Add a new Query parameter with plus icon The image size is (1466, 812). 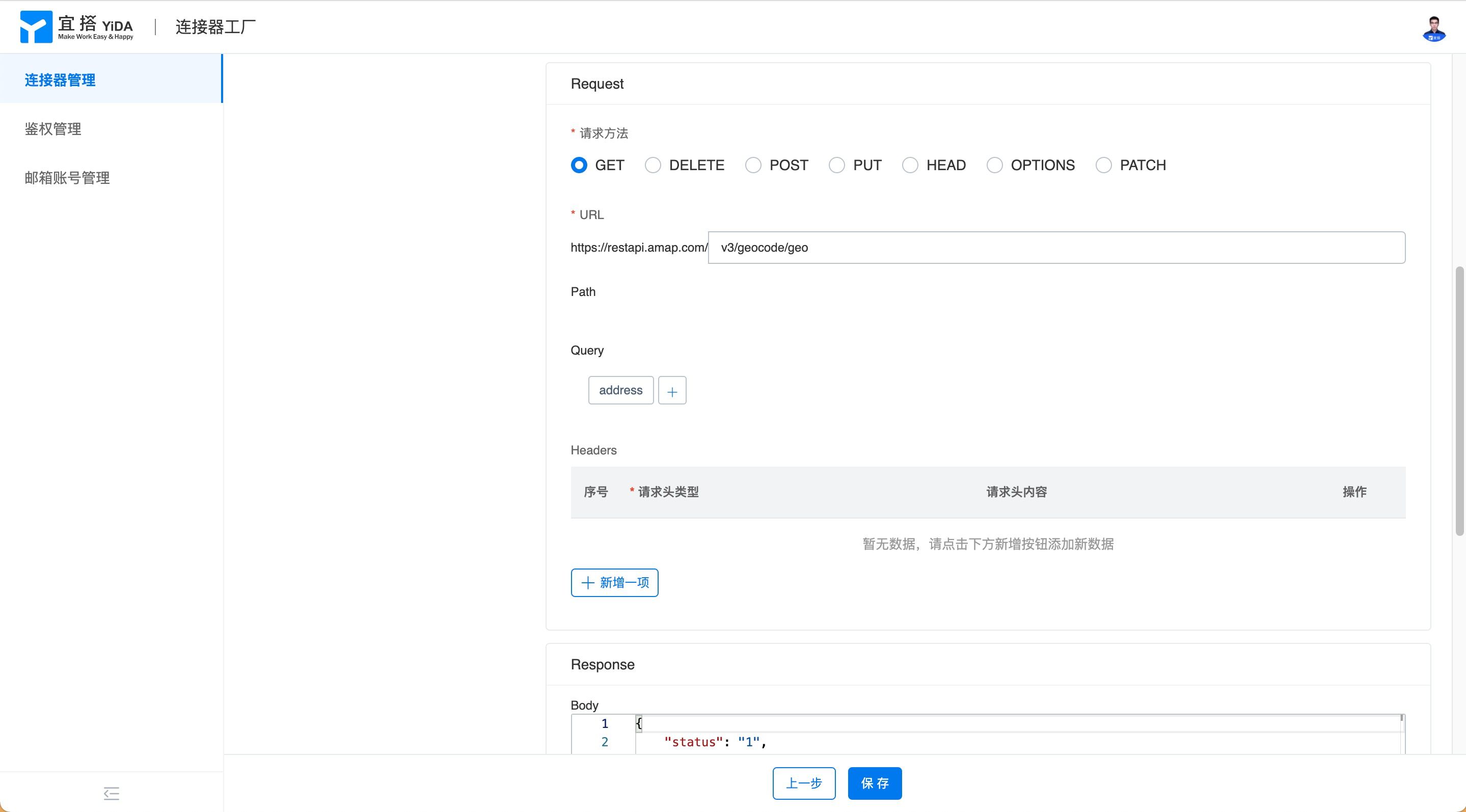[672, 391]
